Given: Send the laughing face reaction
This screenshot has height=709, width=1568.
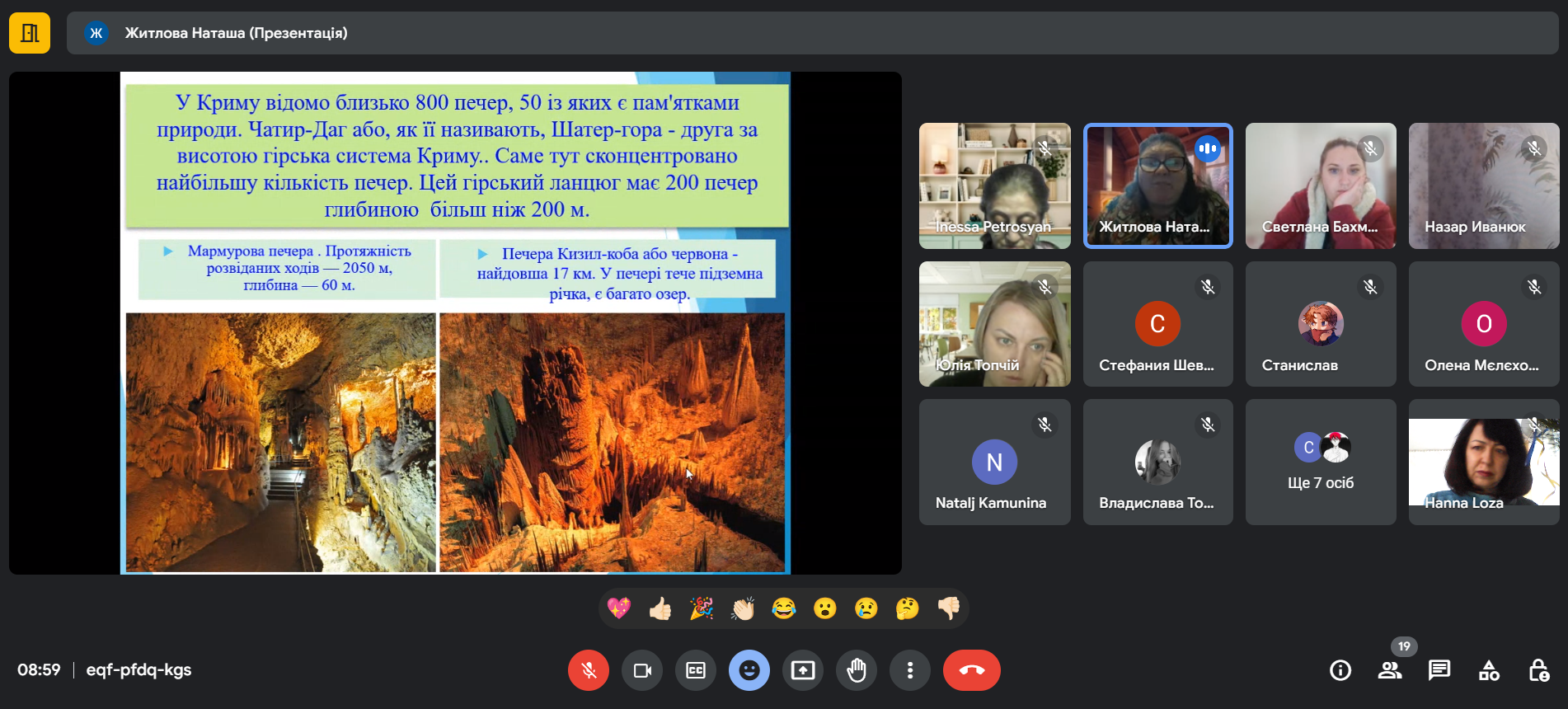Looking at the screenshot, I should (783, 608).
